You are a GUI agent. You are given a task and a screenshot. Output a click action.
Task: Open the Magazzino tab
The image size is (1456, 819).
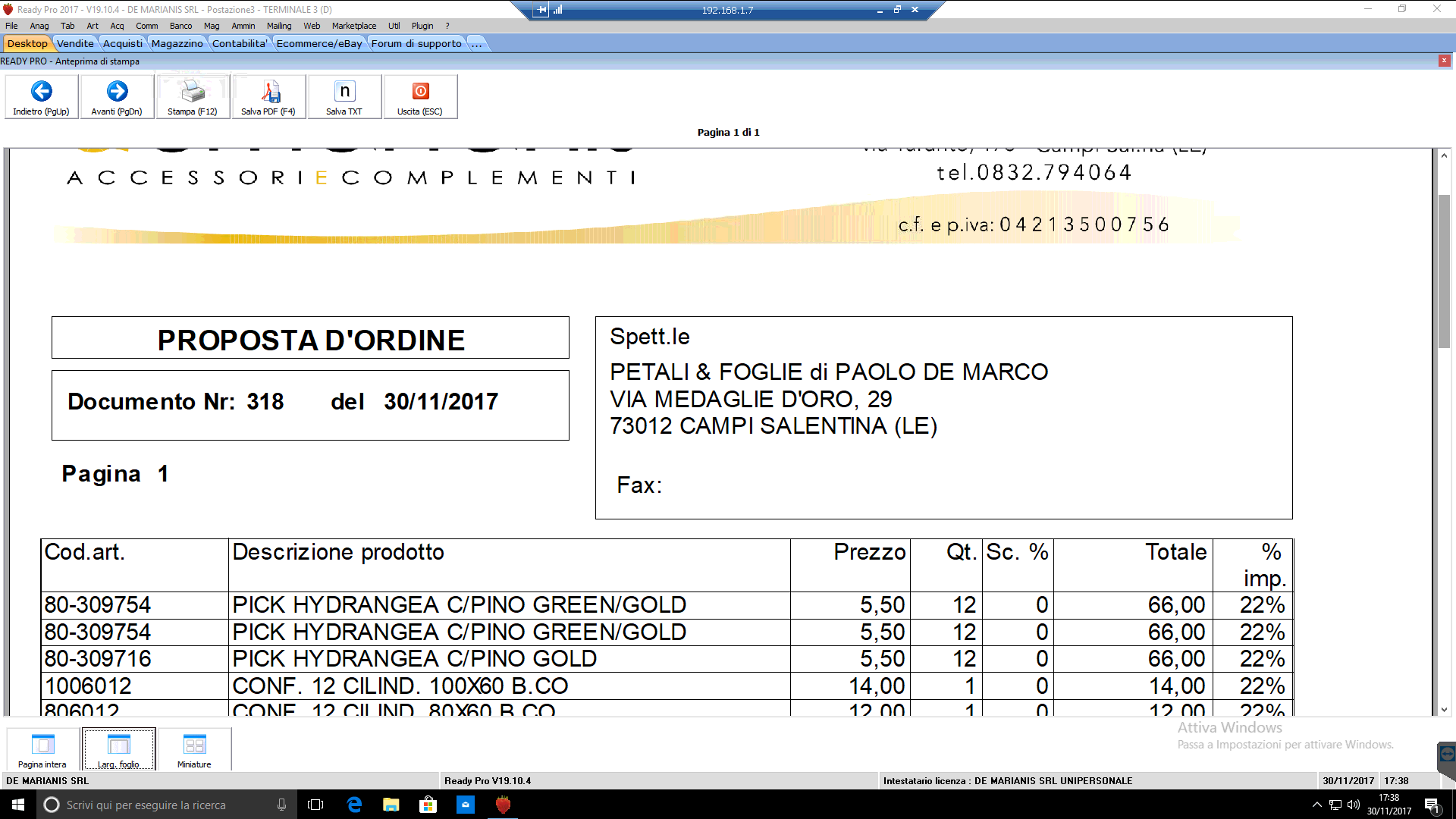[x=177, y=43]
